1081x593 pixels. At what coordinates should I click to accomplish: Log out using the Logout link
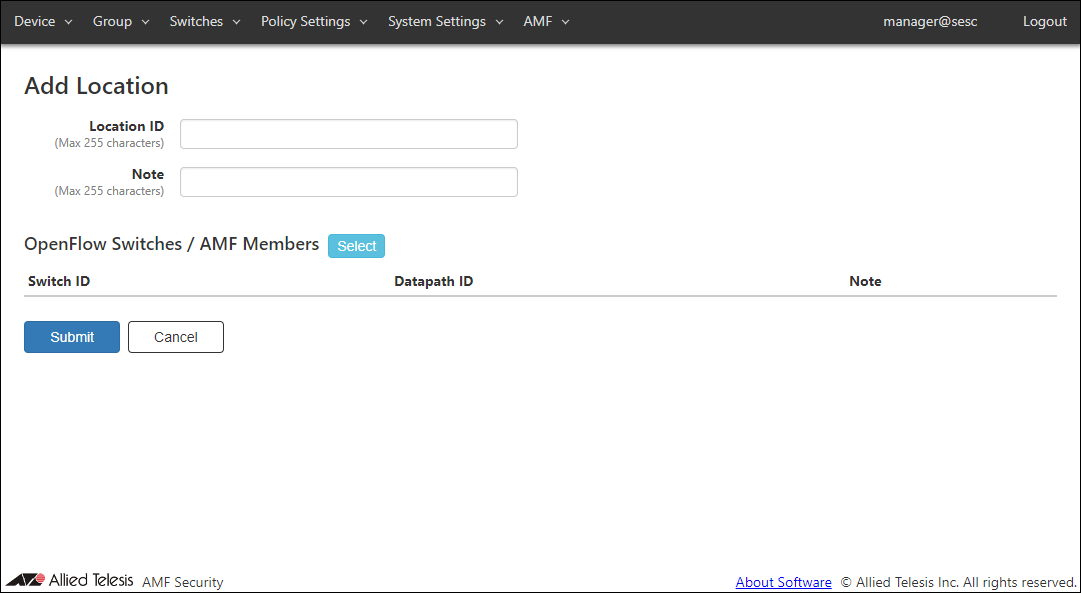point(1044,22)
